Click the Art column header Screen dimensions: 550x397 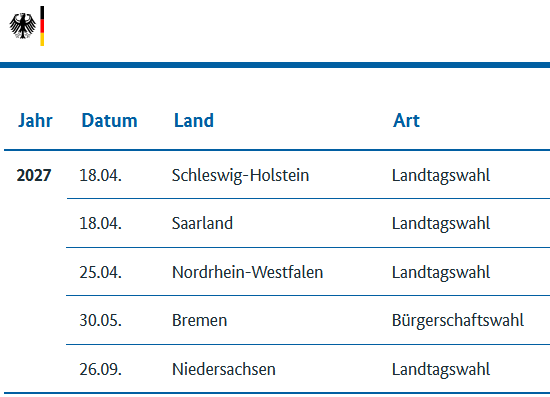[406, 120]
